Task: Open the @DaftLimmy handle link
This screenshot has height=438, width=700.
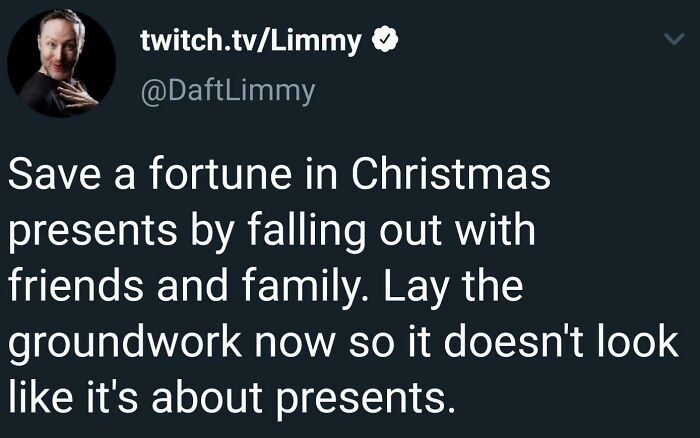Action: click(228, 92)
